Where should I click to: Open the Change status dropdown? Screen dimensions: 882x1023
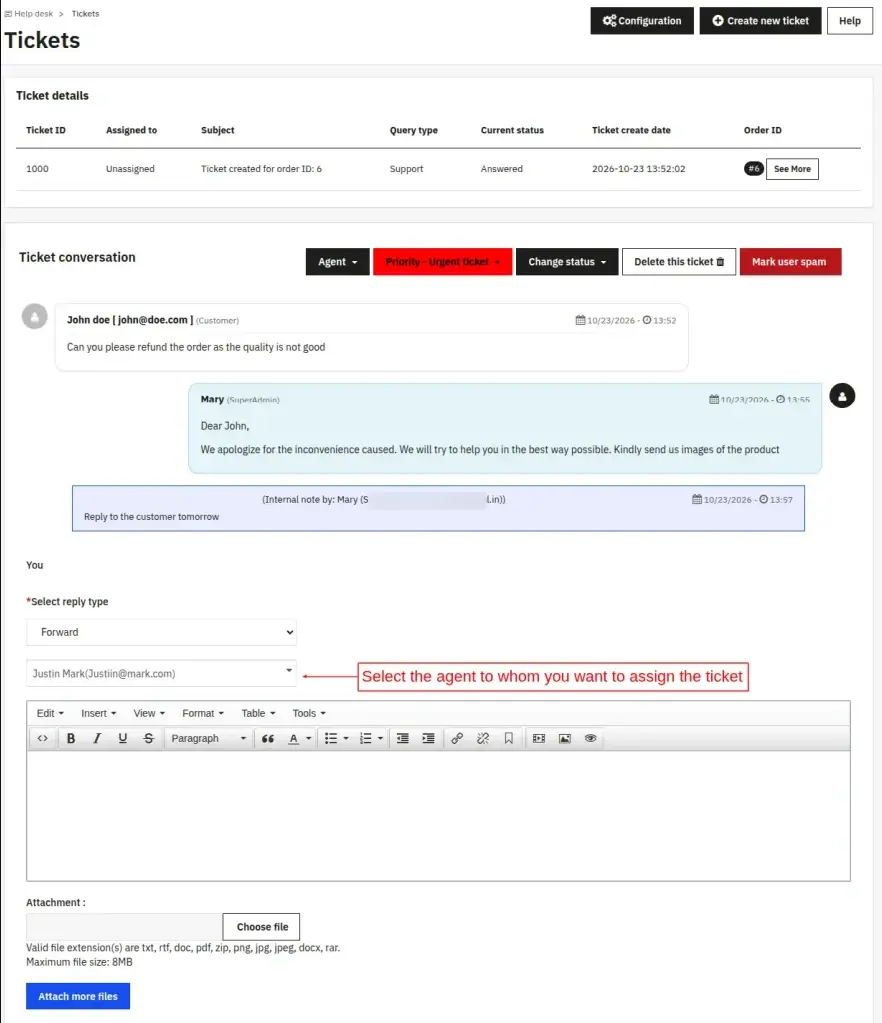567,262
